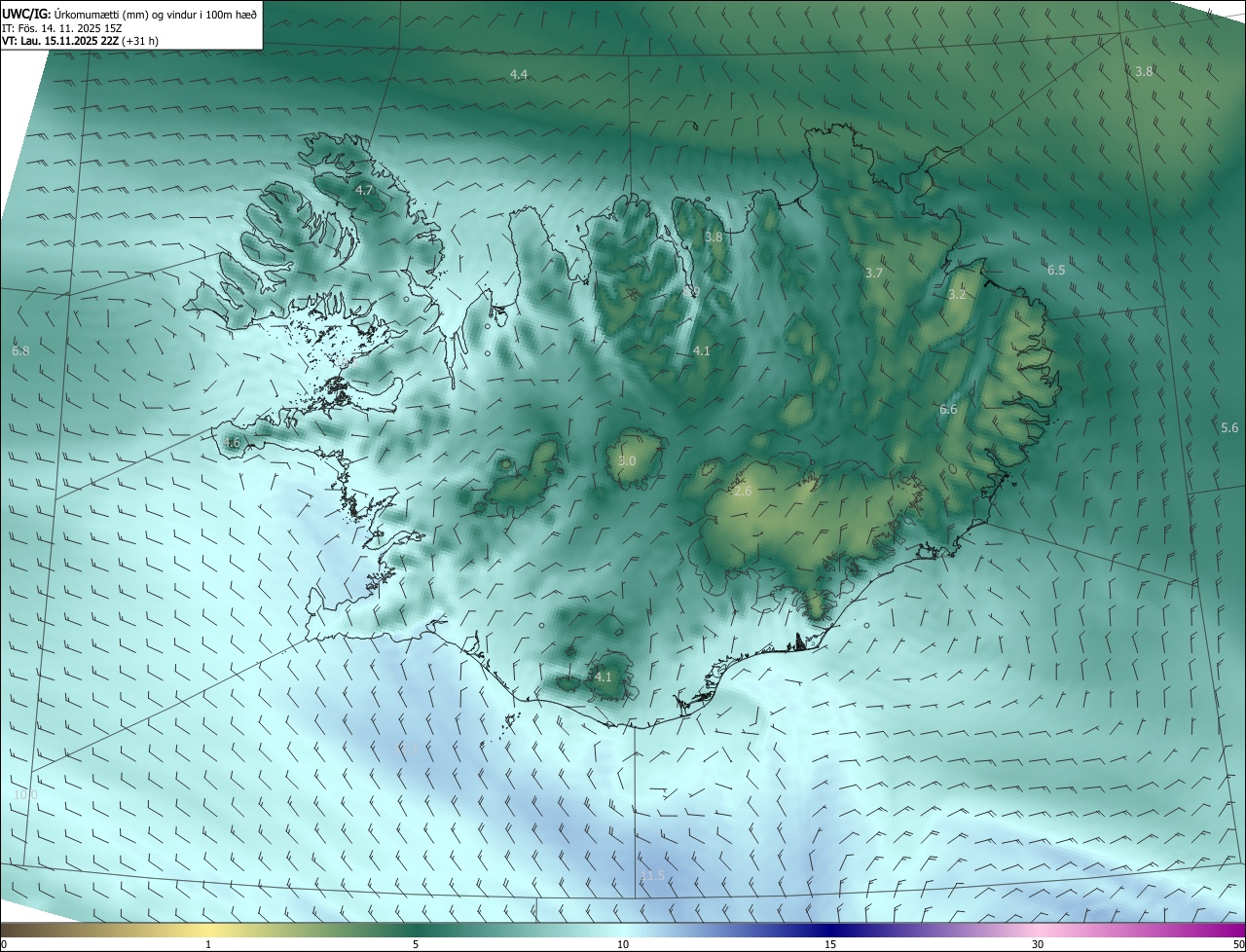
Task: Click the '5' tick label on the color scale
Action: click(416, 944)
